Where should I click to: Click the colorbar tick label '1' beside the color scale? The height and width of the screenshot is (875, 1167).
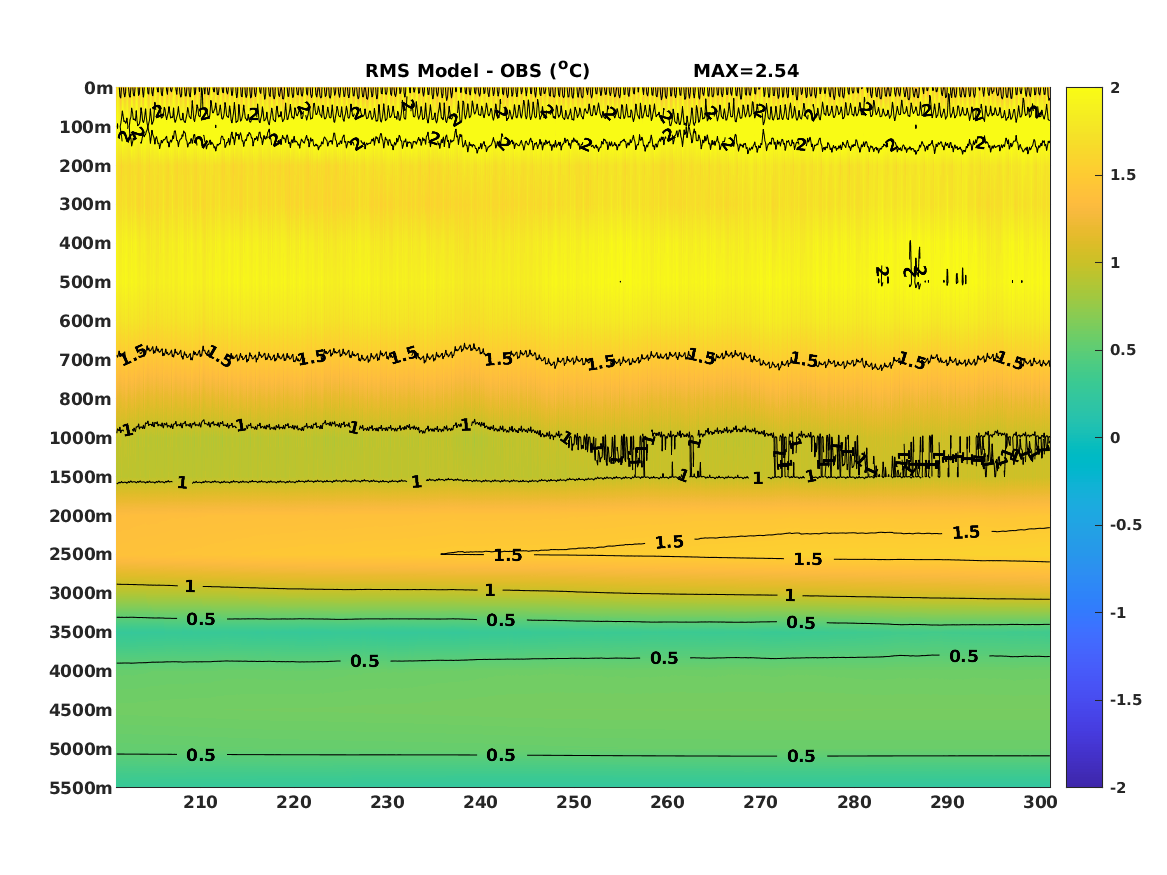[x=1115, y=263]
